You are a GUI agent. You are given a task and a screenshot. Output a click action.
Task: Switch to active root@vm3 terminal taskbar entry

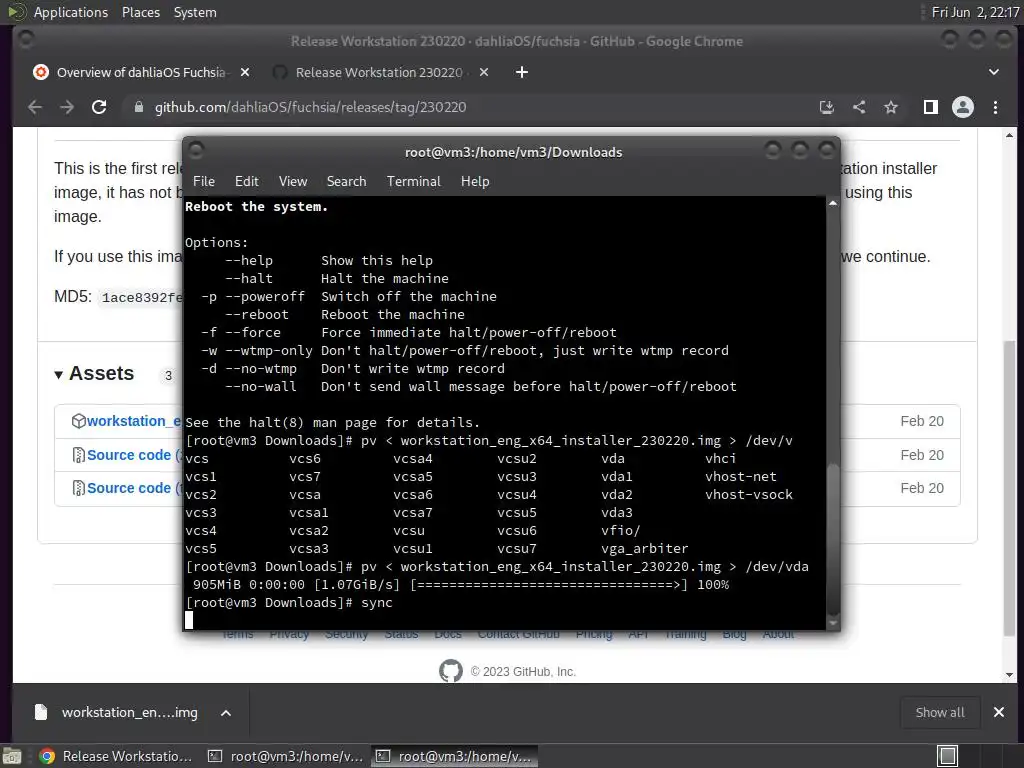click(455, 756)
